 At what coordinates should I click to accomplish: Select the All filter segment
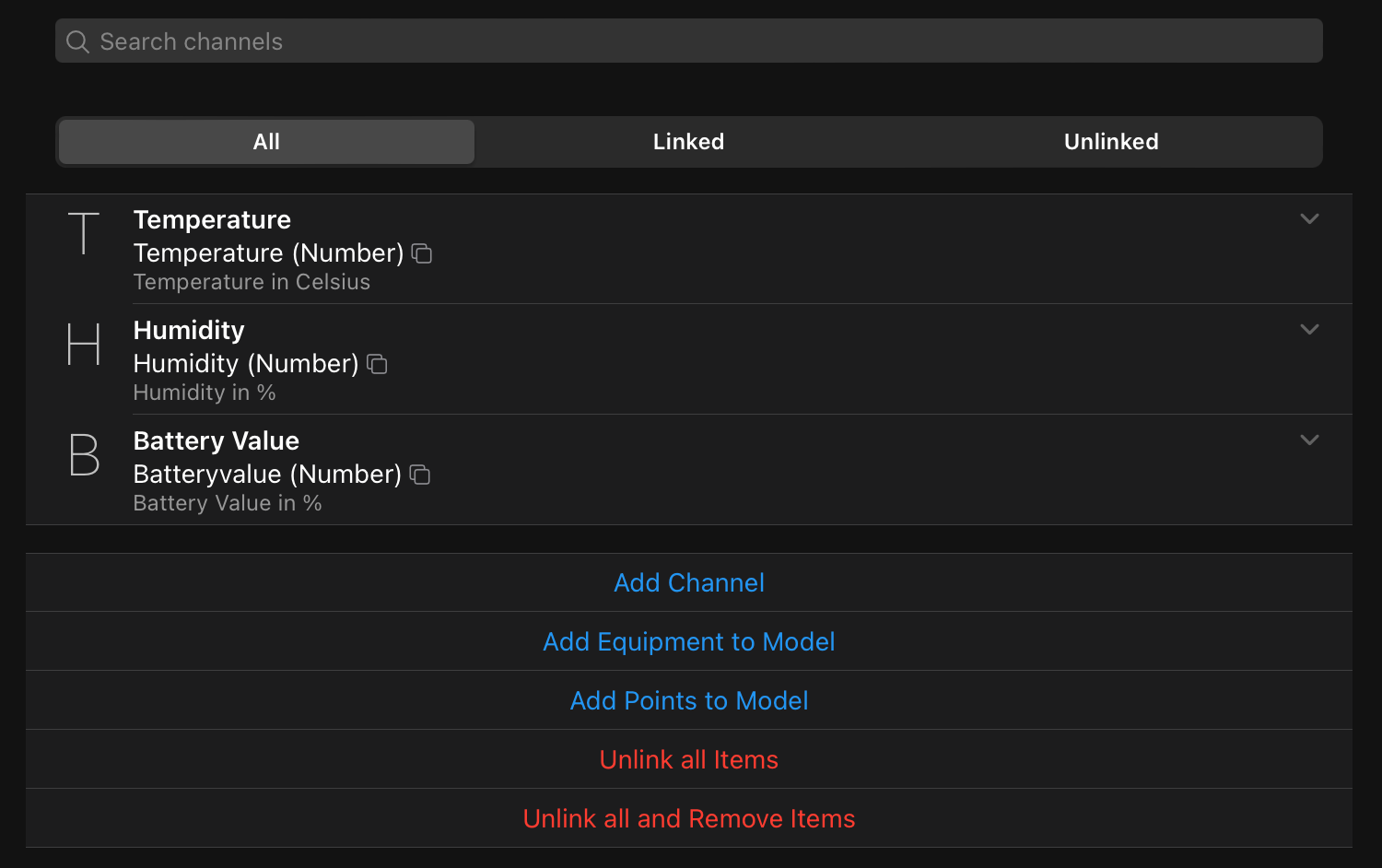266,142
